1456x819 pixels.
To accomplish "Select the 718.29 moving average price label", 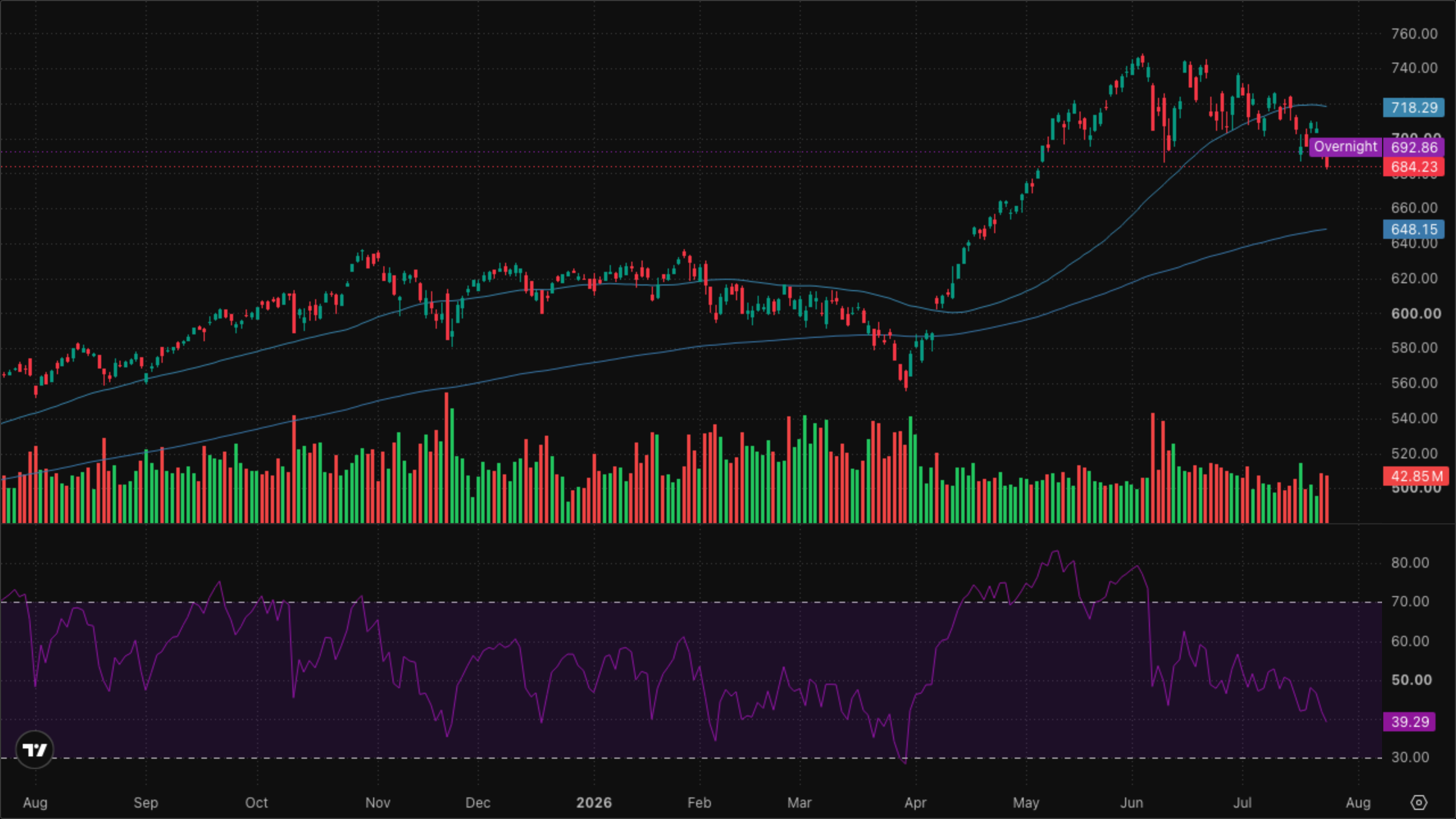I will pos(1413,107).
